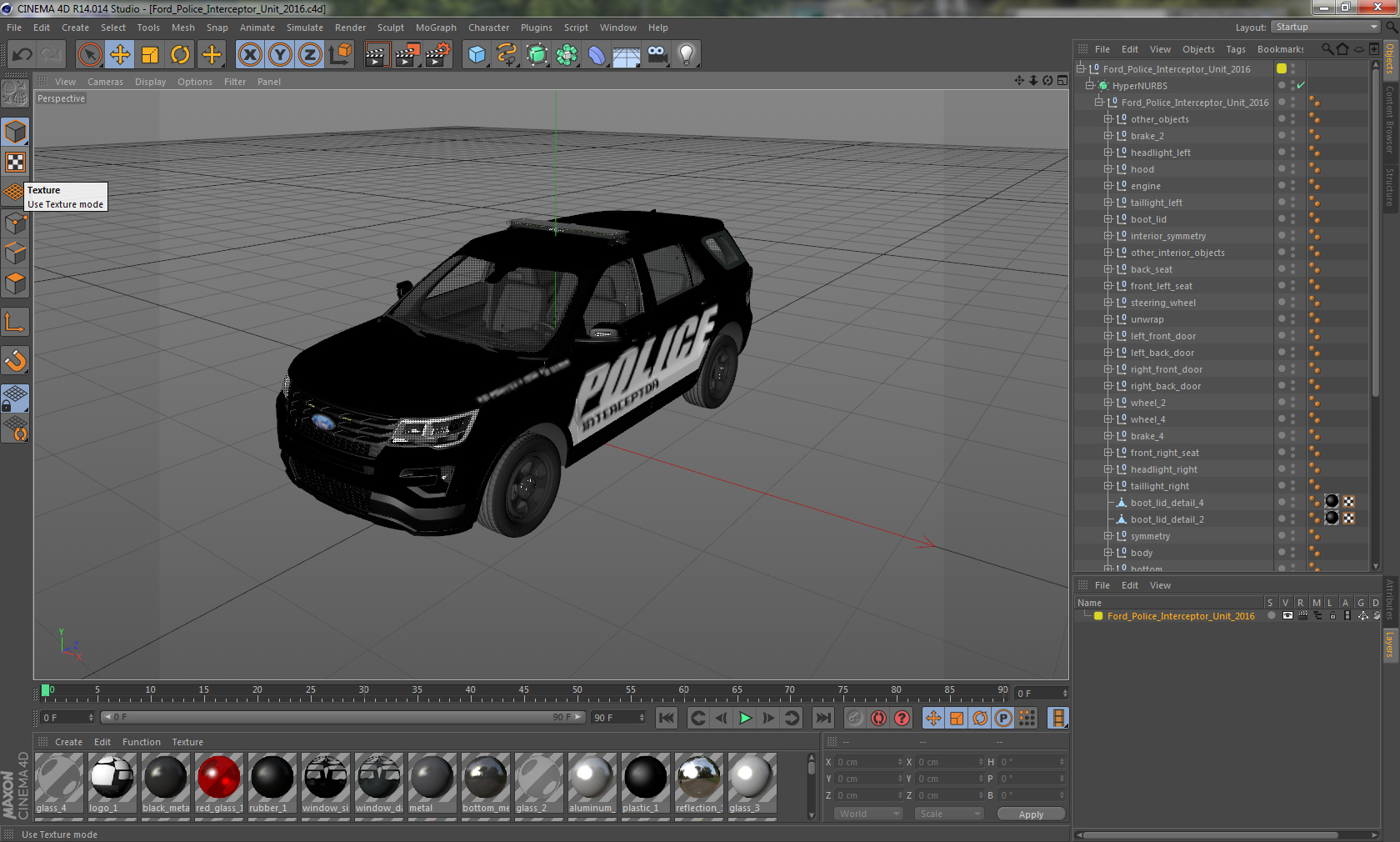Open the Scale mode dropdown

pyautogui.click(x=948, y=814)
